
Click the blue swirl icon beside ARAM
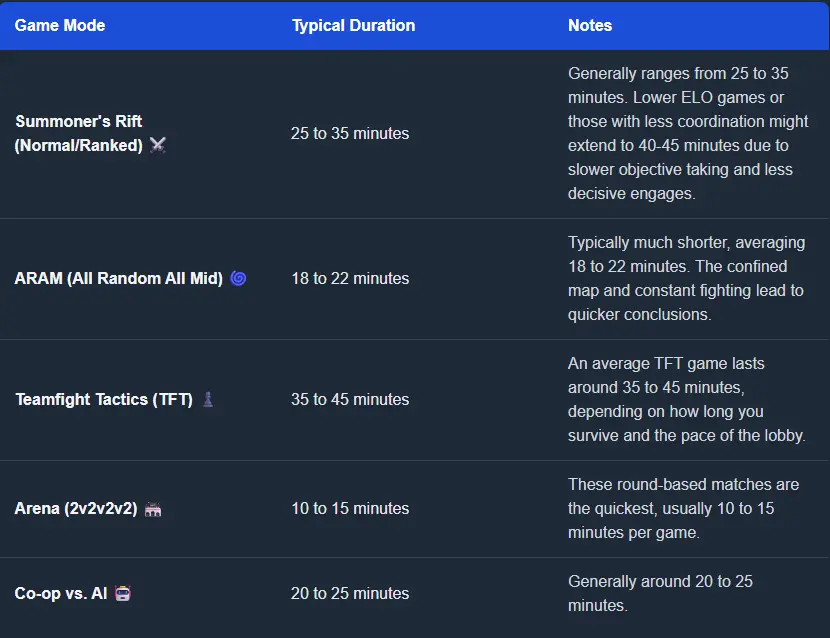point(238,278)
